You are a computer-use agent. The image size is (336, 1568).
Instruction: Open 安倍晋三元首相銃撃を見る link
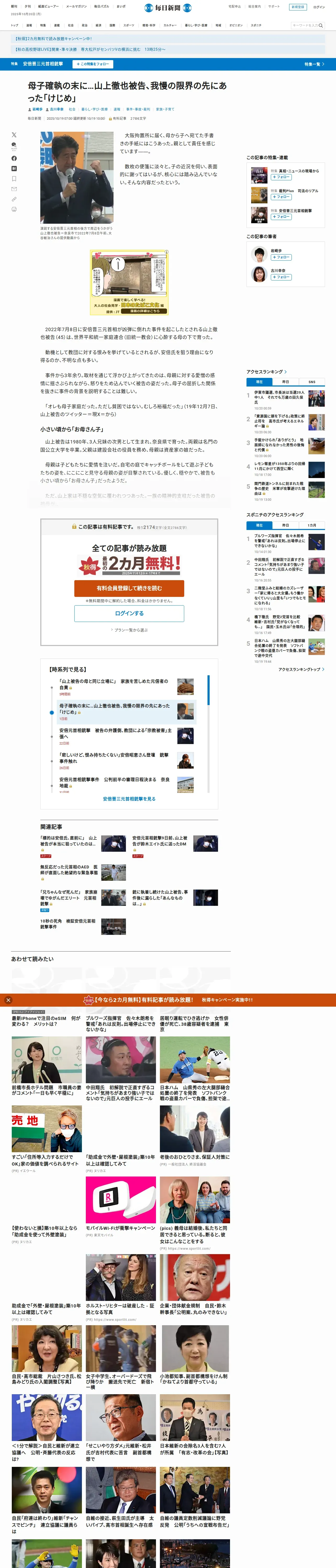(x=129, y=799)
